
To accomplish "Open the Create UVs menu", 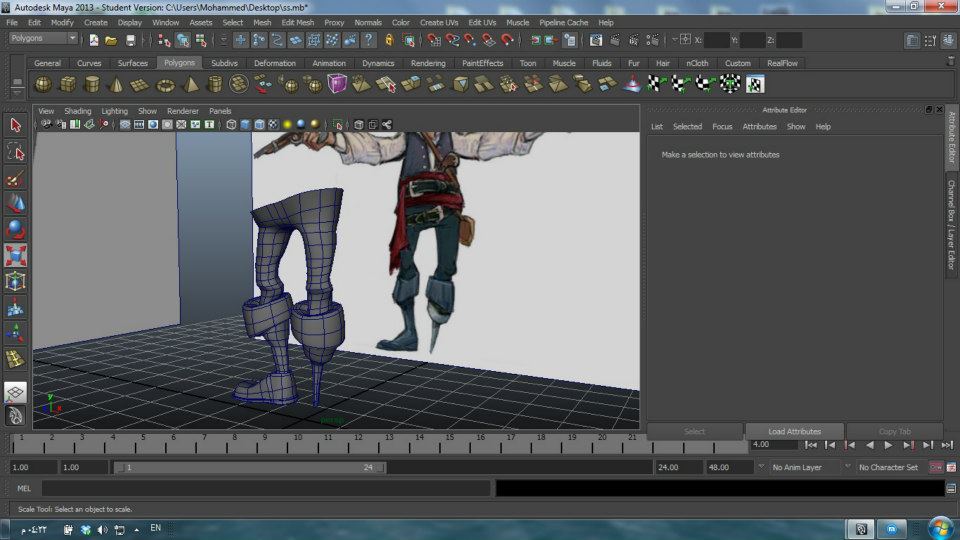I will (x=439, y=22).
